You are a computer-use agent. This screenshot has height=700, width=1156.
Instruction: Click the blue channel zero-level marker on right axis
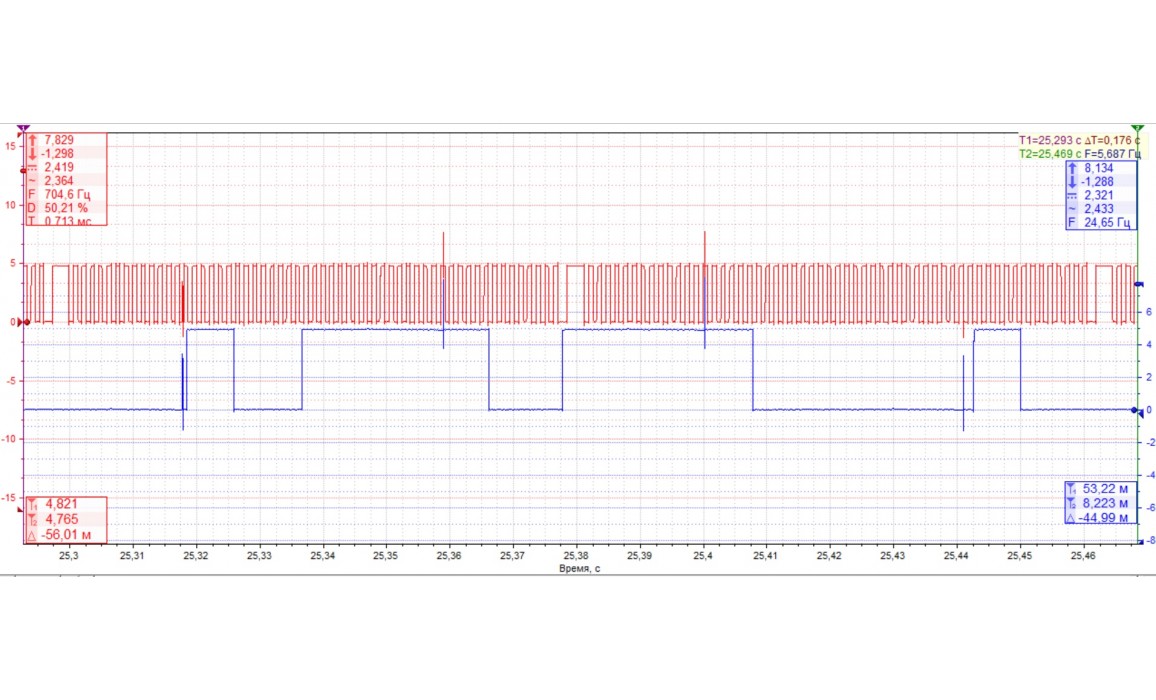(x=1135, y=410)
